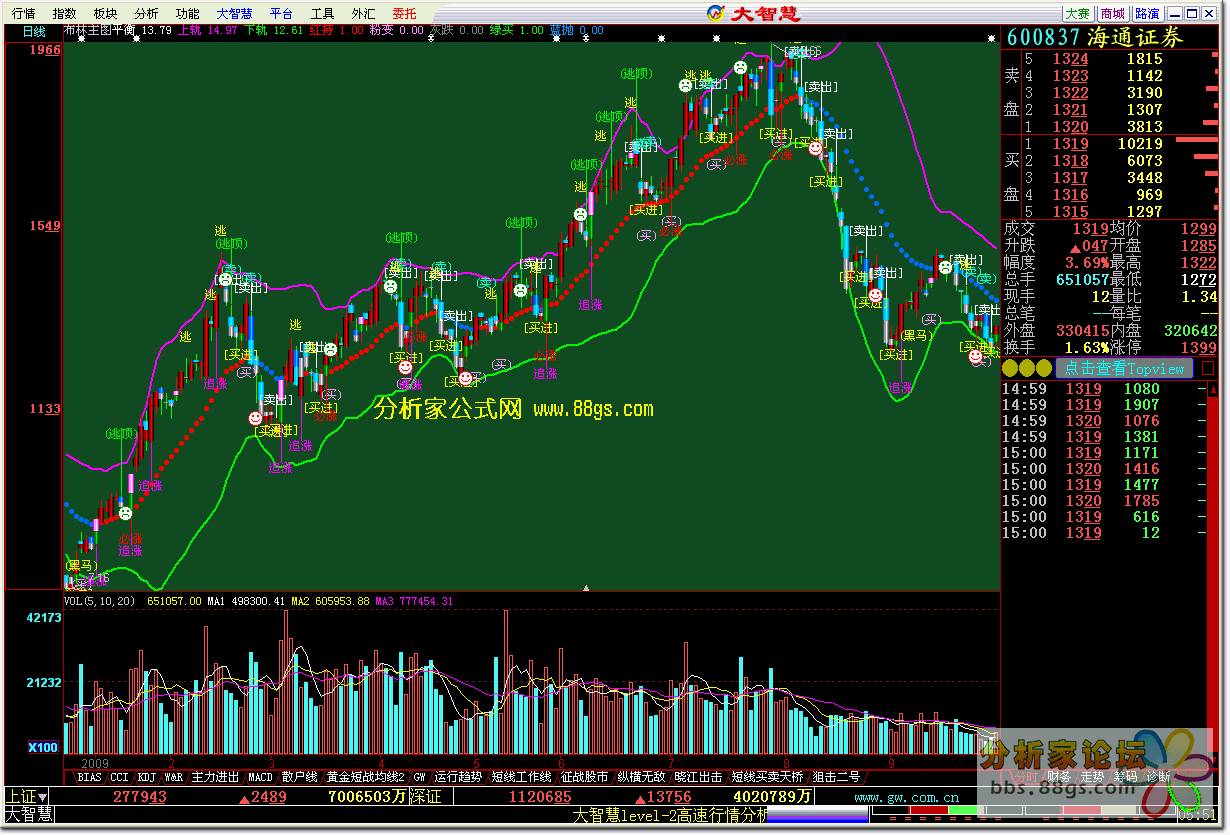The height and width of the screenshot is (835, 1230).
Task: Switch to the 晓江出击 indicator tab
Action: (698, 776)
